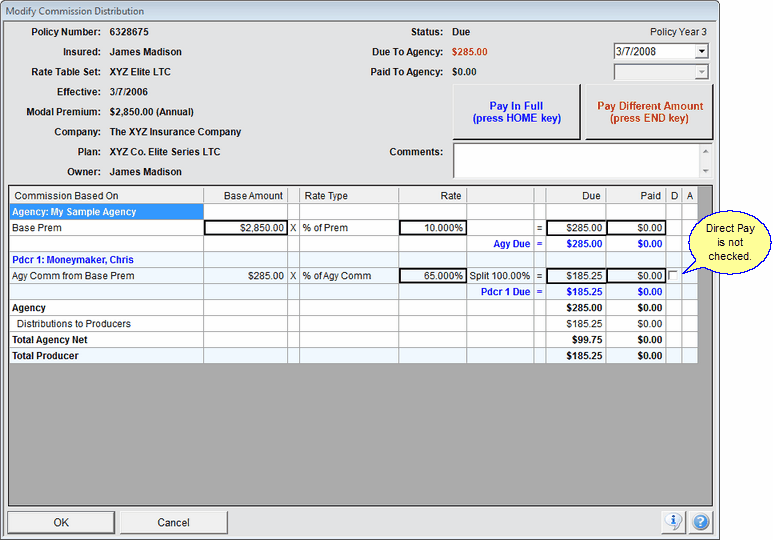Viewport: 773px width, 540px height.
Task: Click the Base Amount column header
Action: pyautogui.click(x=246, y=195)
